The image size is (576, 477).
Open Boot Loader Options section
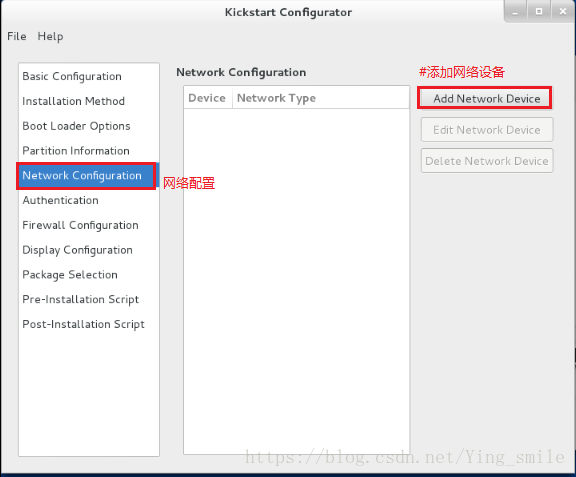pos(89,126)
